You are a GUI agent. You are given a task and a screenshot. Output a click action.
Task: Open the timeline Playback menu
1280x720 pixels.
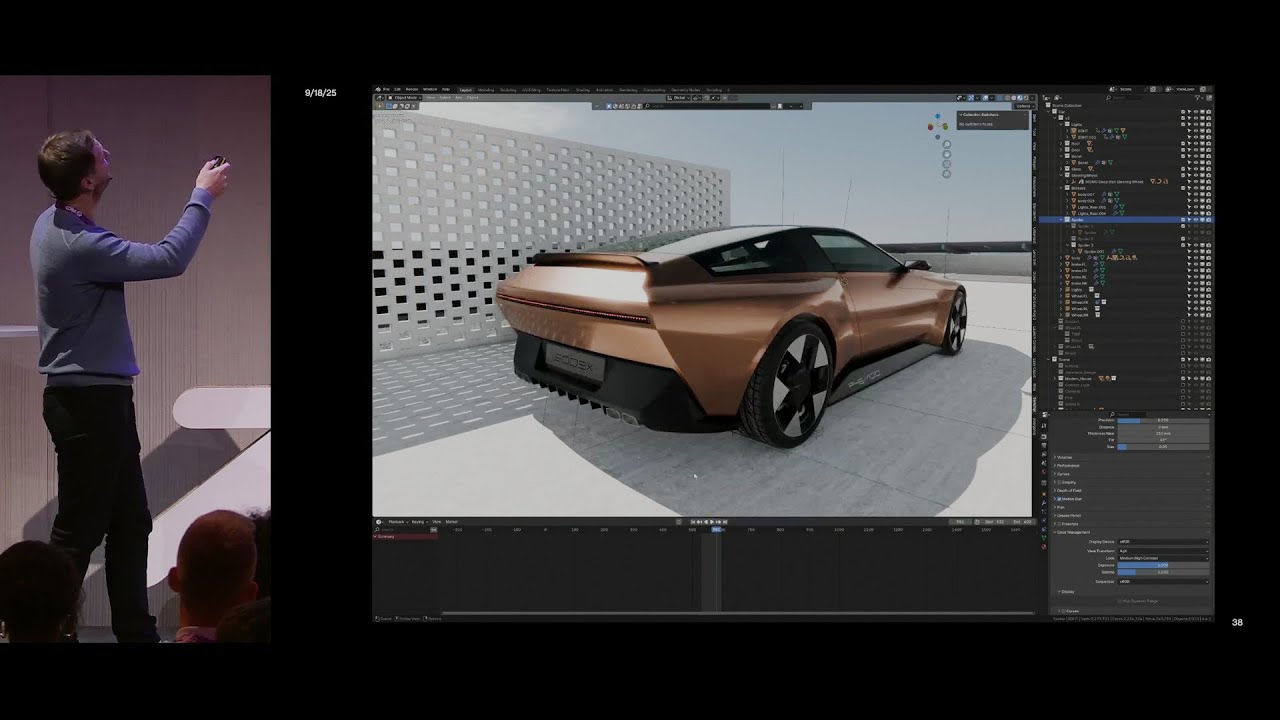click(396, 522)
